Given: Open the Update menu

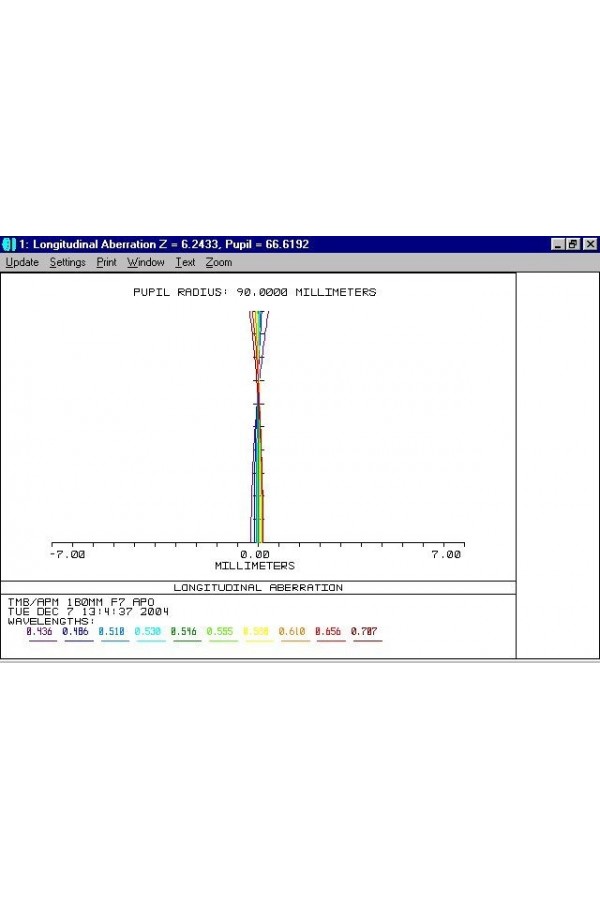Looking at the screenshot, I should pos(22,263).
